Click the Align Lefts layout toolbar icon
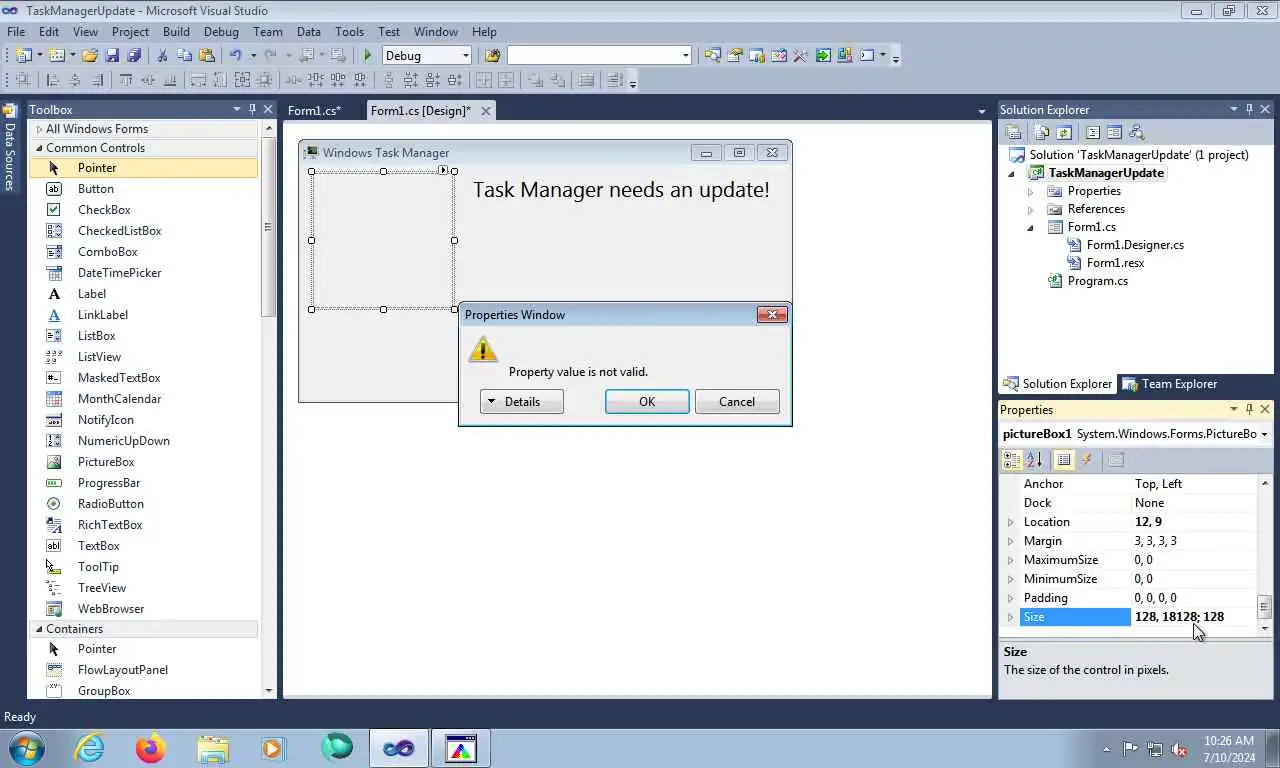The height and width of the screenshot is (768, 1280). pos(53,80)
